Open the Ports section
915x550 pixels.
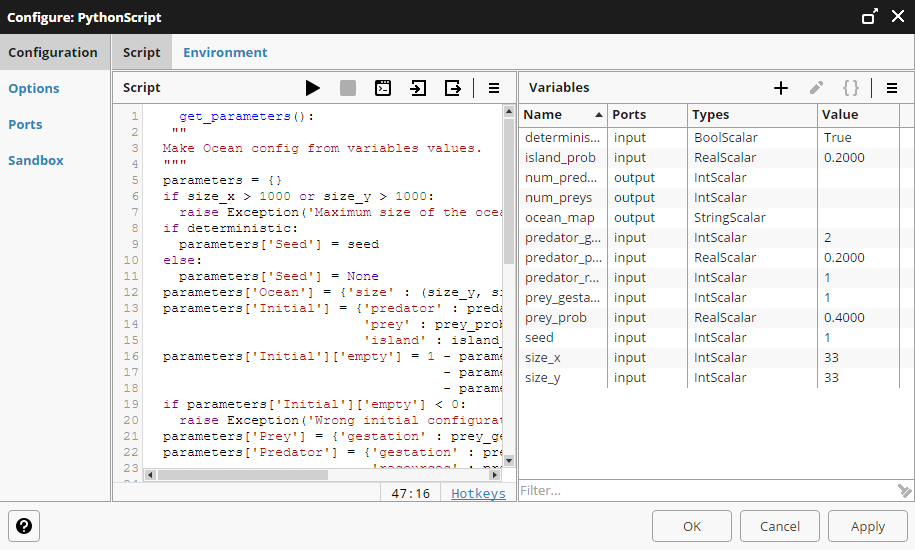click(x=25, y=124)
